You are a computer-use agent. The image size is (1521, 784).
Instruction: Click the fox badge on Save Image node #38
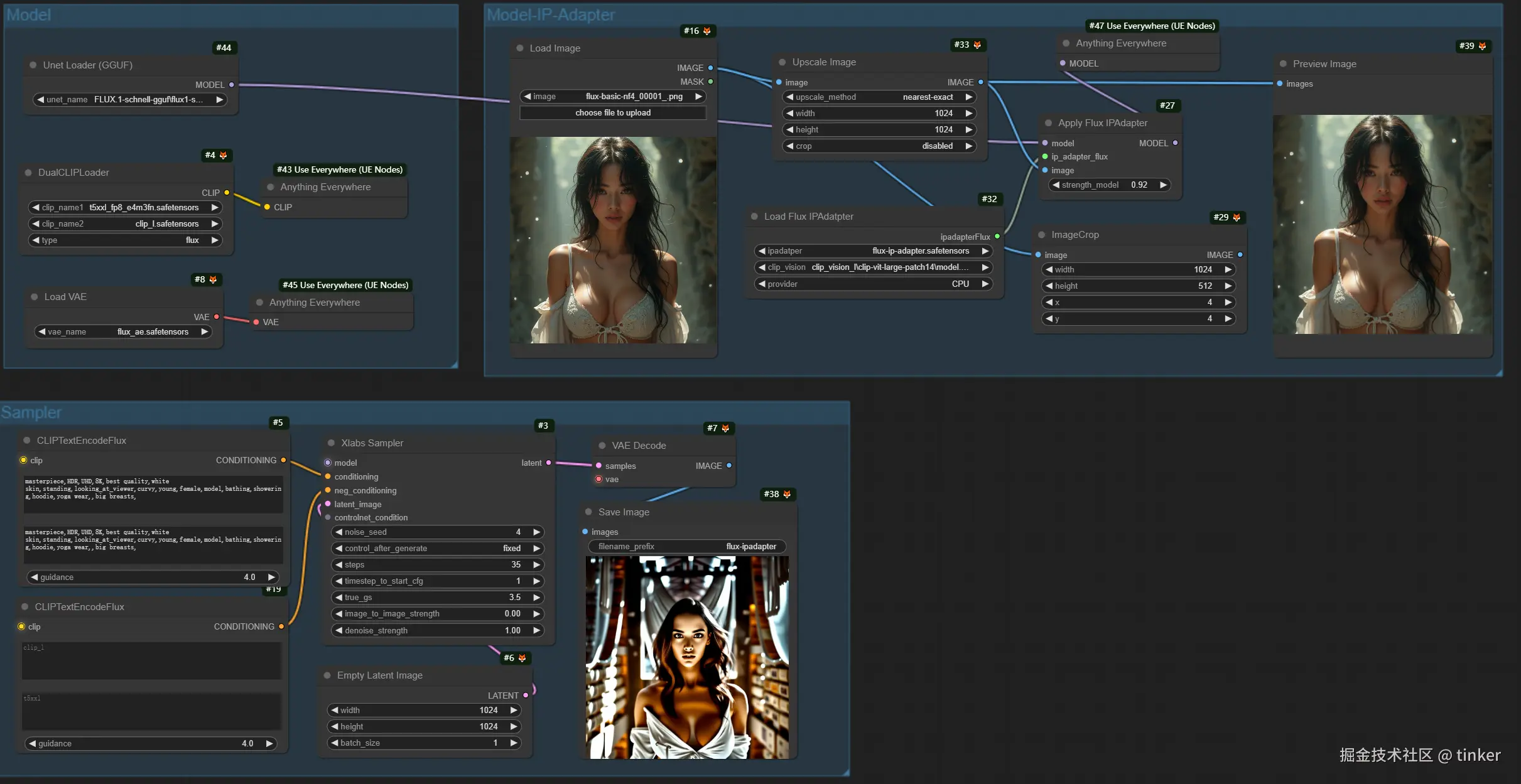(x=787, y=494)
